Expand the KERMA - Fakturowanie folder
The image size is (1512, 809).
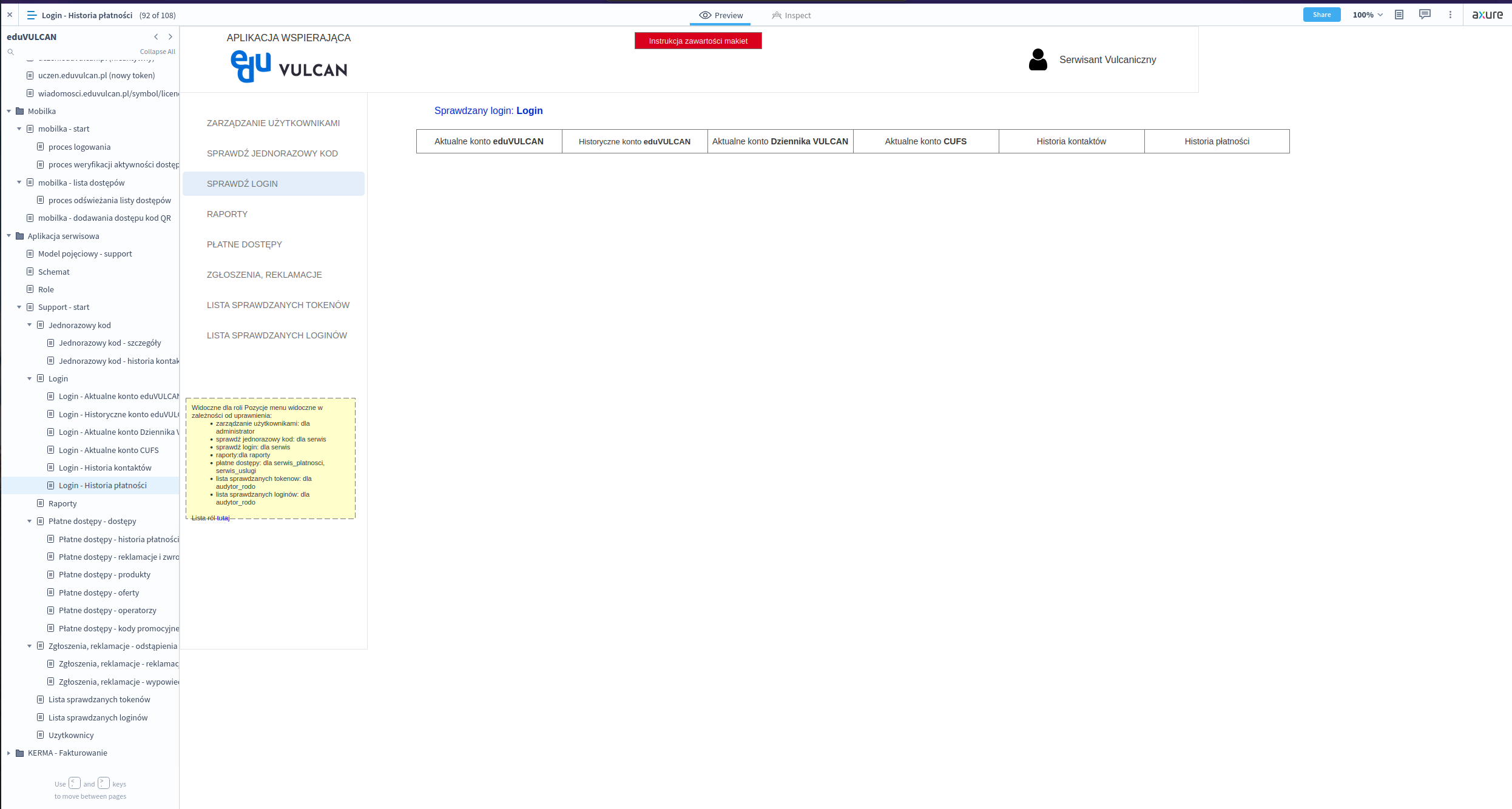pyautogui.click(x=9, y=753)
